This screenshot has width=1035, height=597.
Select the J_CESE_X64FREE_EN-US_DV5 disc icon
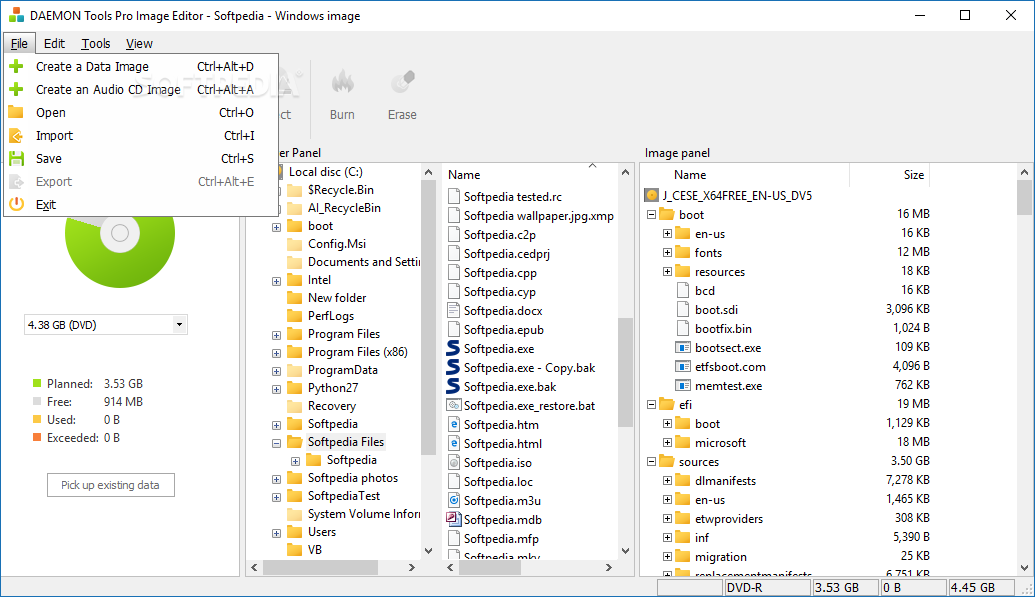tap(651, 195)
